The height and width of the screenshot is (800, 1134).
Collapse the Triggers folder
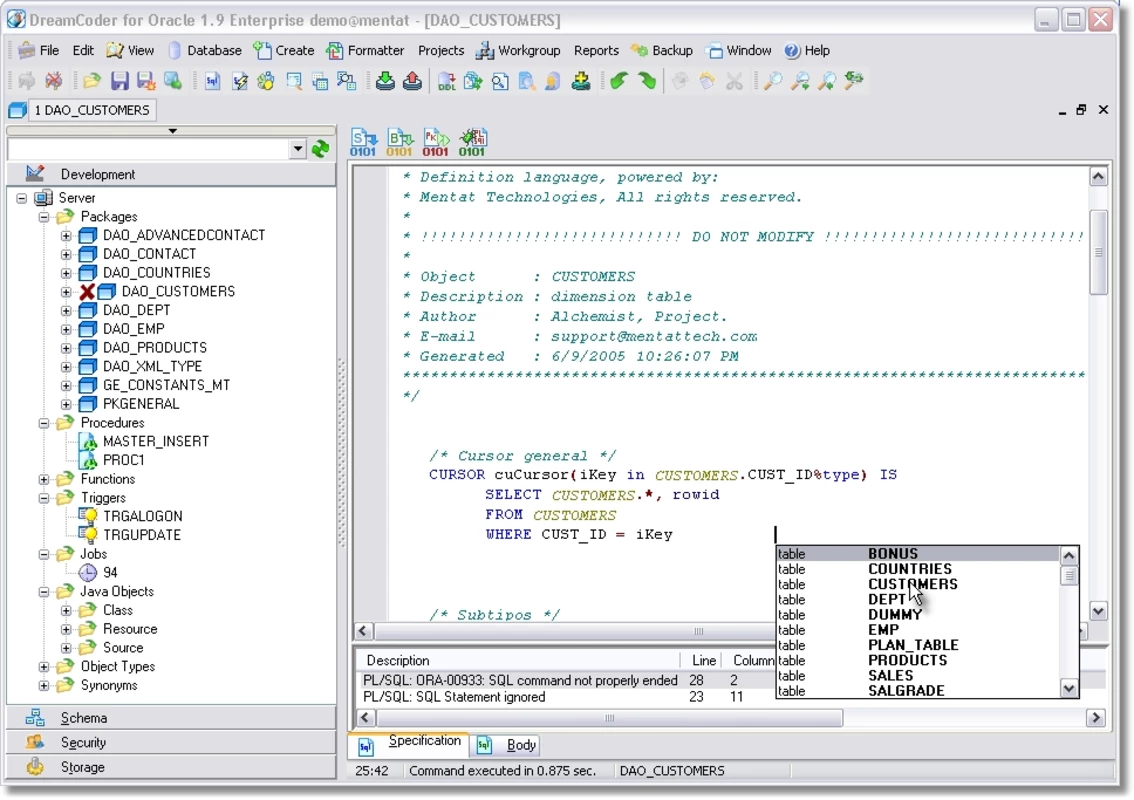(x=44, y=498)
